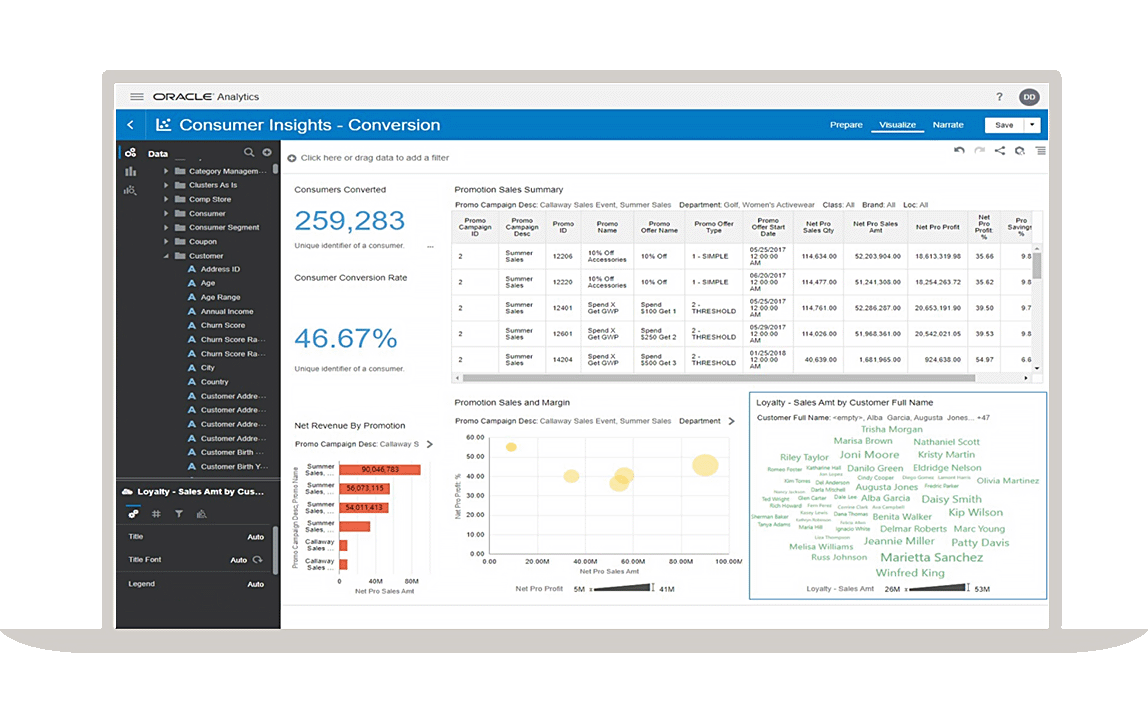Click the Legend Auto value
This screenshot has width=1148, height=724.
point(256,584)
